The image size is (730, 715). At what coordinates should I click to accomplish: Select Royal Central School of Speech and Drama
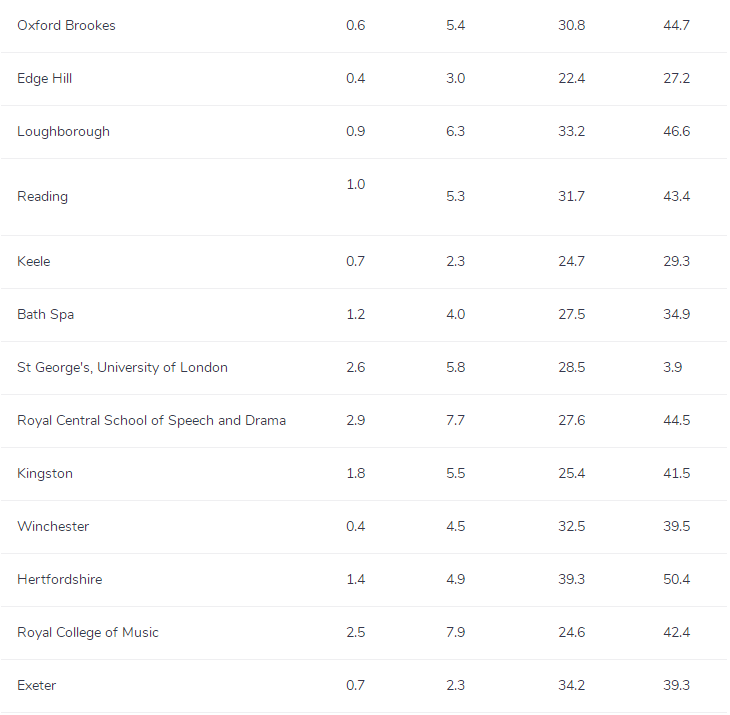[x=151, y=420]
